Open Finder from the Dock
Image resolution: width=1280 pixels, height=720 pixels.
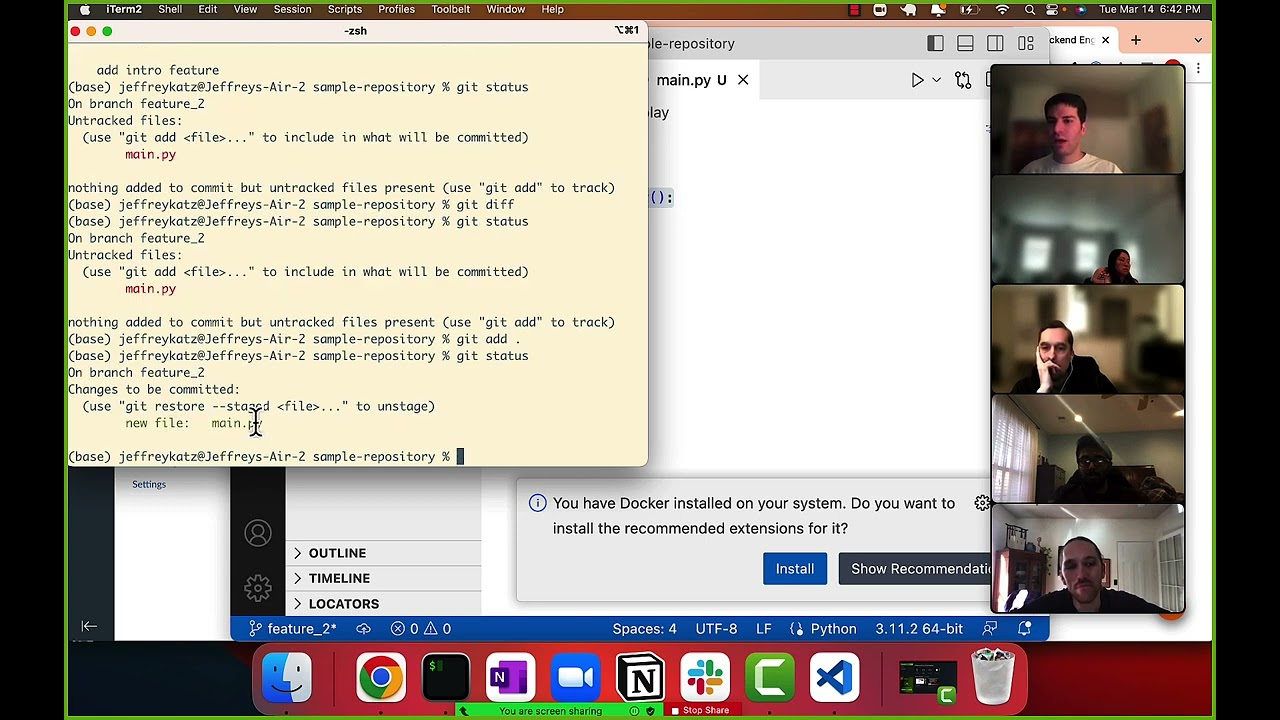pyautogui.click(x=287, y=676)
